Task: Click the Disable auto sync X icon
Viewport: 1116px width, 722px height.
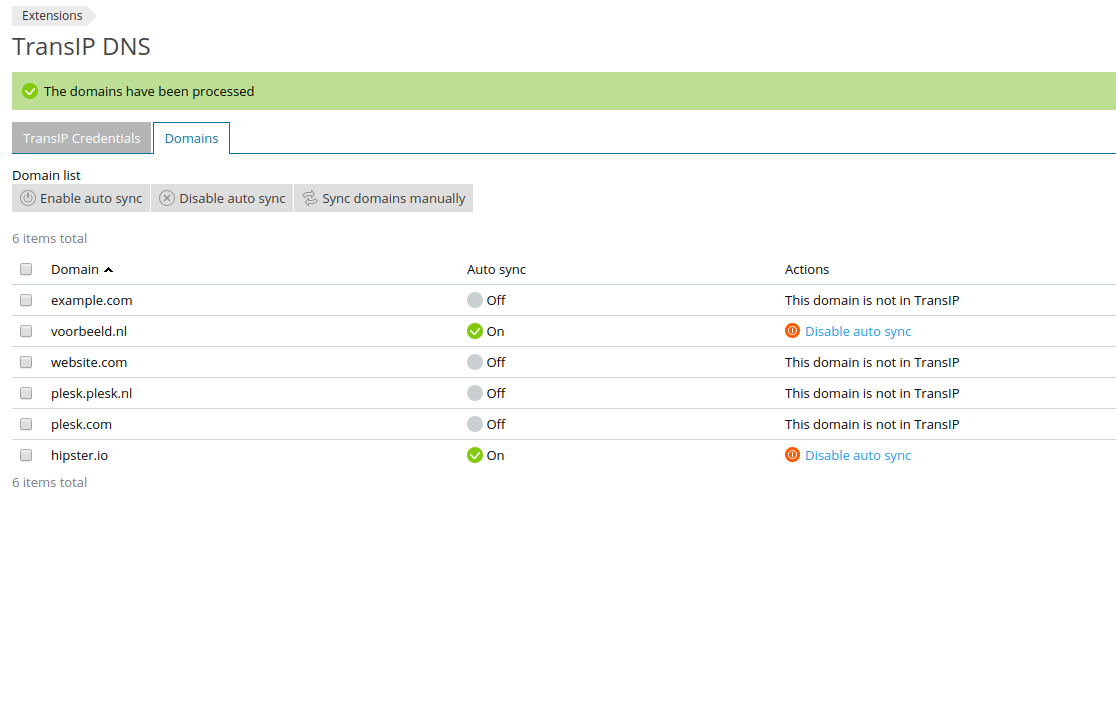Action: click(167, 198)
